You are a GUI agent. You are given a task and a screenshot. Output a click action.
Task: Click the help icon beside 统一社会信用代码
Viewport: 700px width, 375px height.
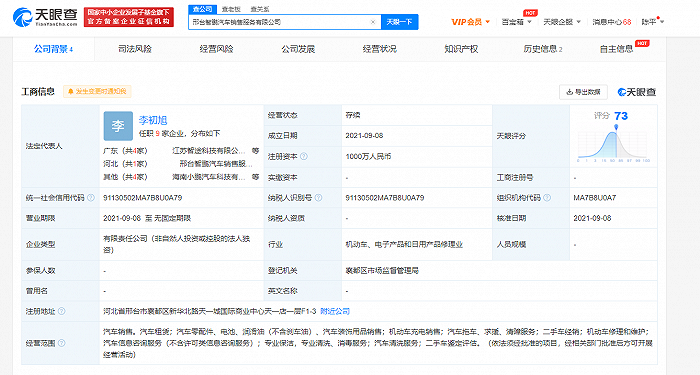coord(91,197)
